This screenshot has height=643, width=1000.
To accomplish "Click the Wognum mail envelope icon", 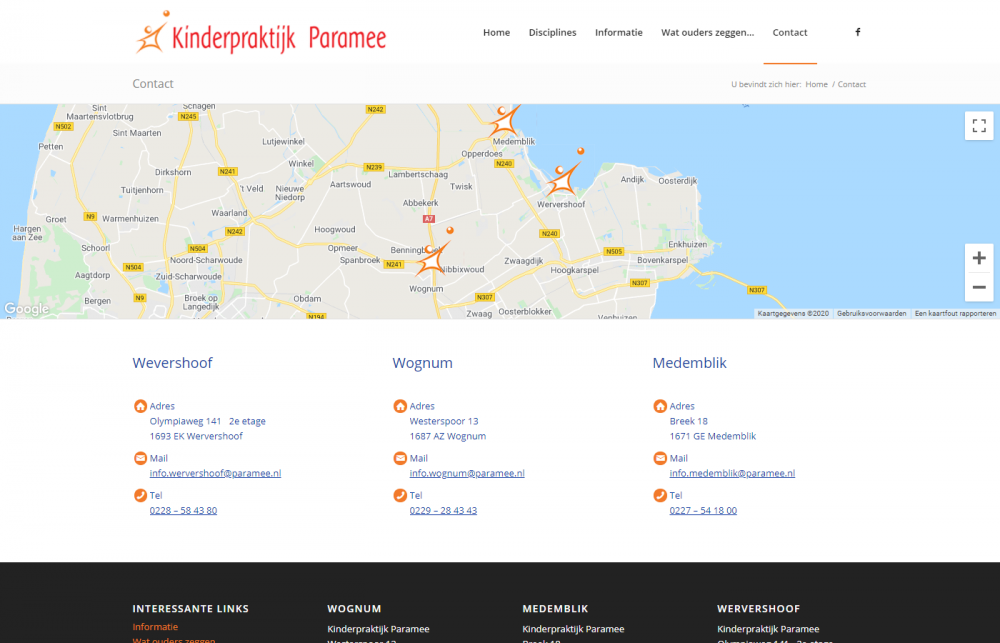I will (x=400, y=458).
